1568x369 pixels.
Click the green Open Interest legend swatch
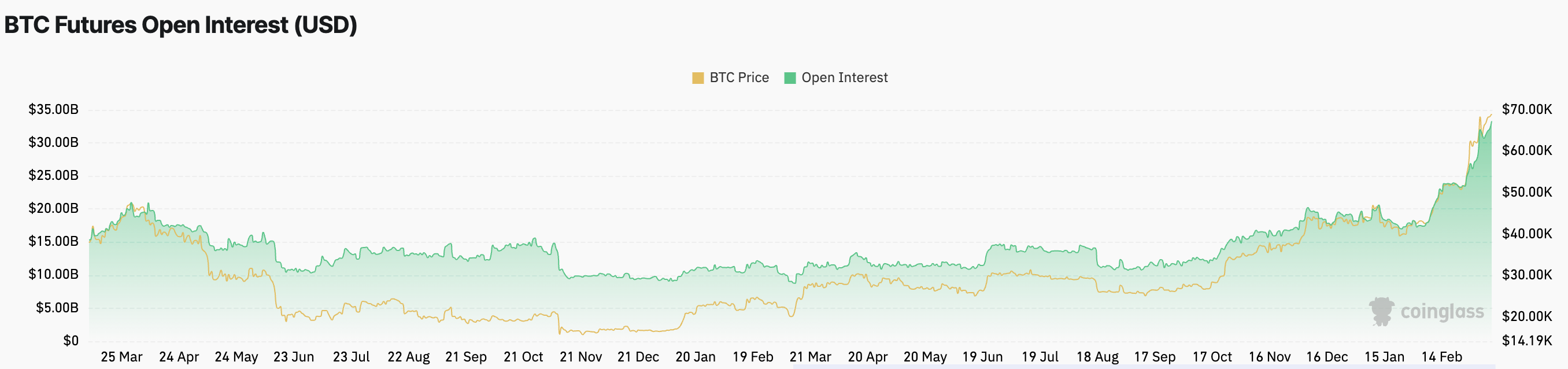point(790,78)
